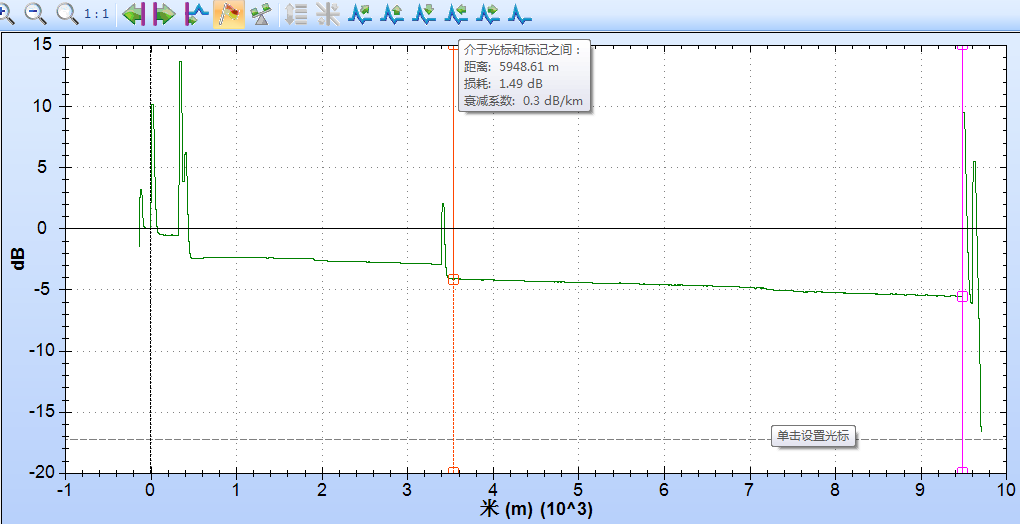Click the blue trace icon with left arrow
Screen dimensions: 1020x524
(x=456, y=14)
